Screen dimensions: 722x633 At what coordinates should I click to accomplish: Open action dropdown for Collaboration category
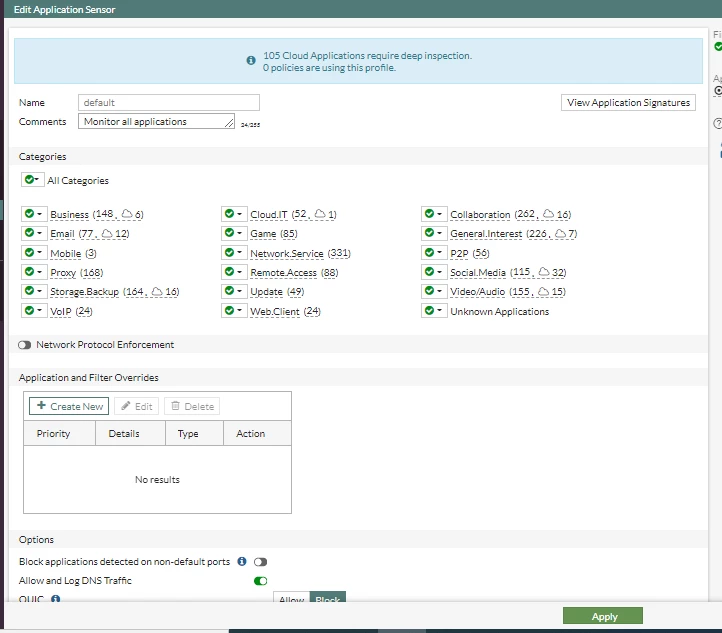[434, 214]
